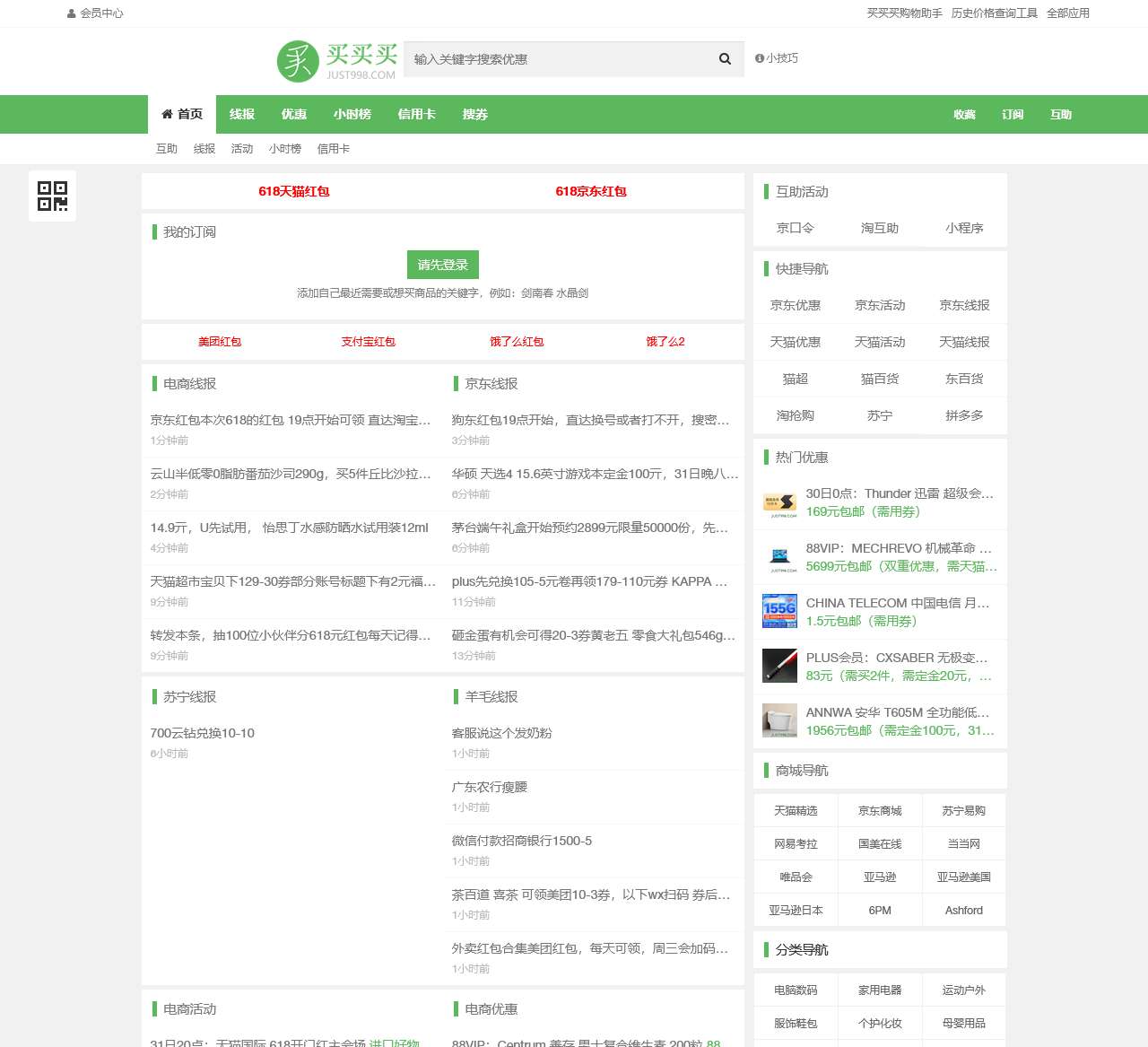This screenshot has height=1047, width=1148.
Task: Open the 小时榜 nav tab
Action: click(x=352, y=114)
